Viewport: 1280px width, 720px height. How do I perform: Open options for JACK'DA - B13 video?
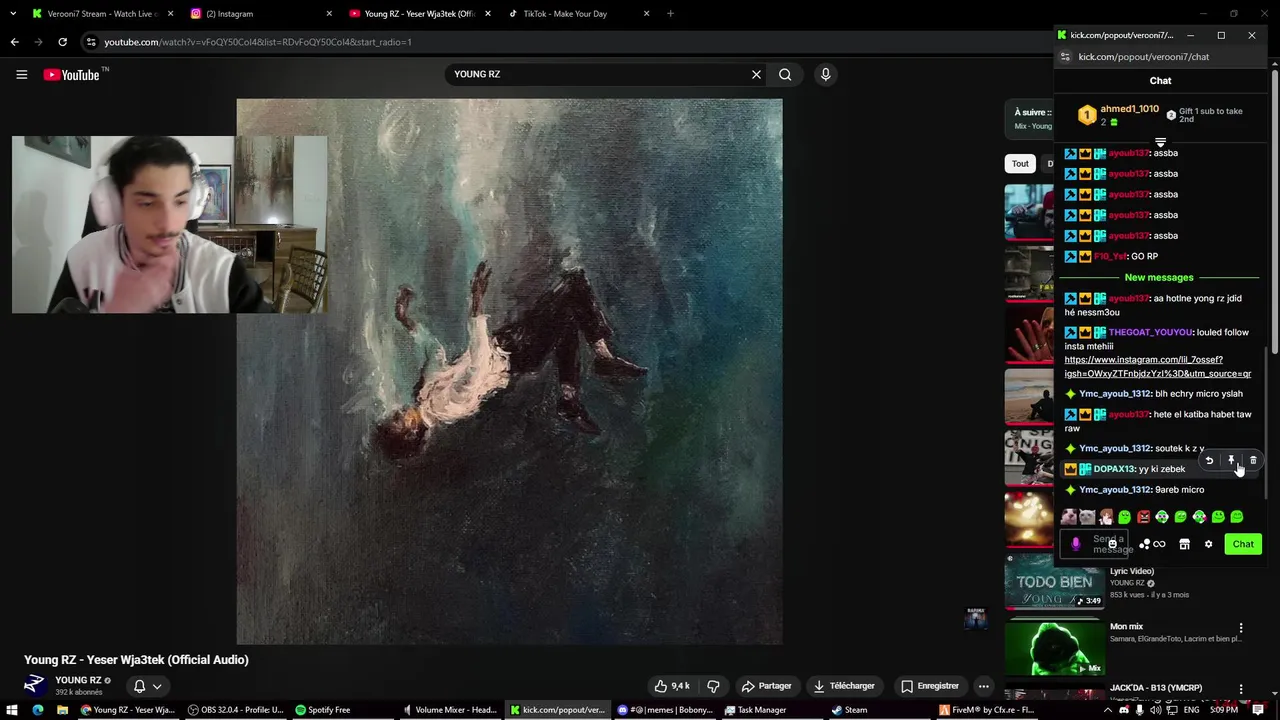(x=1241, y=689)
